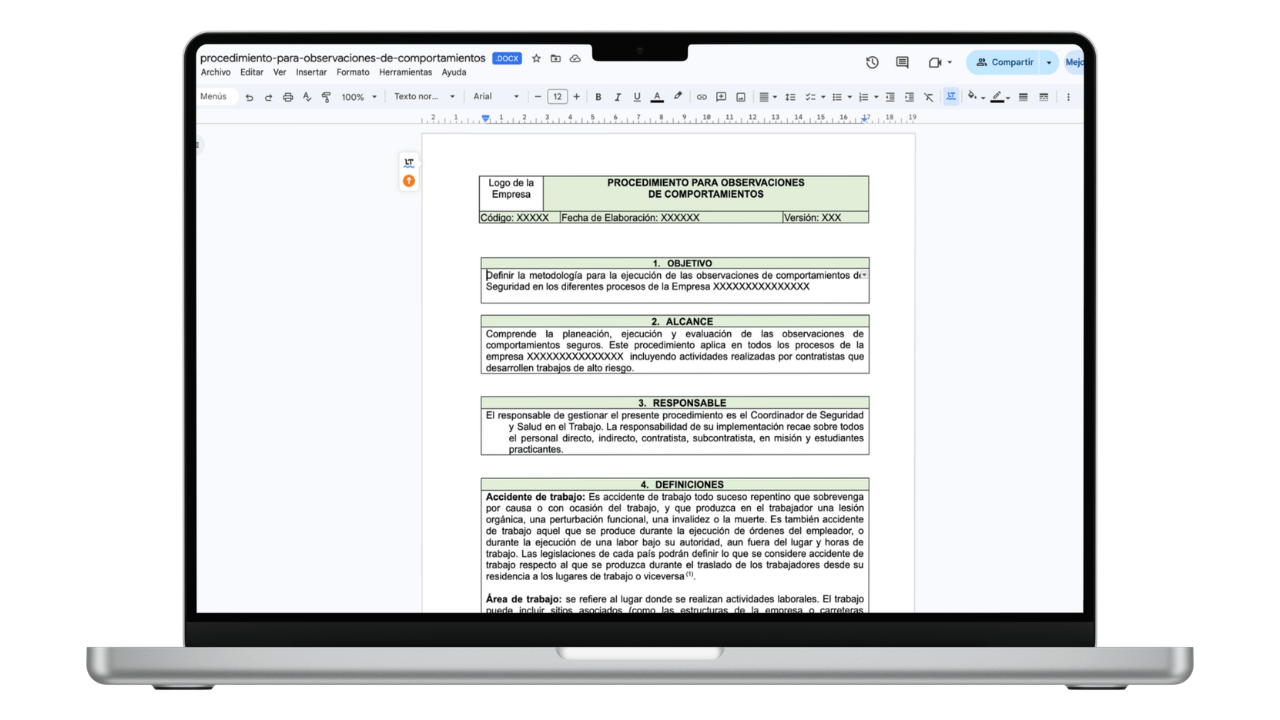
Task: Open the Herramientas menu
Action: (406, 72)
